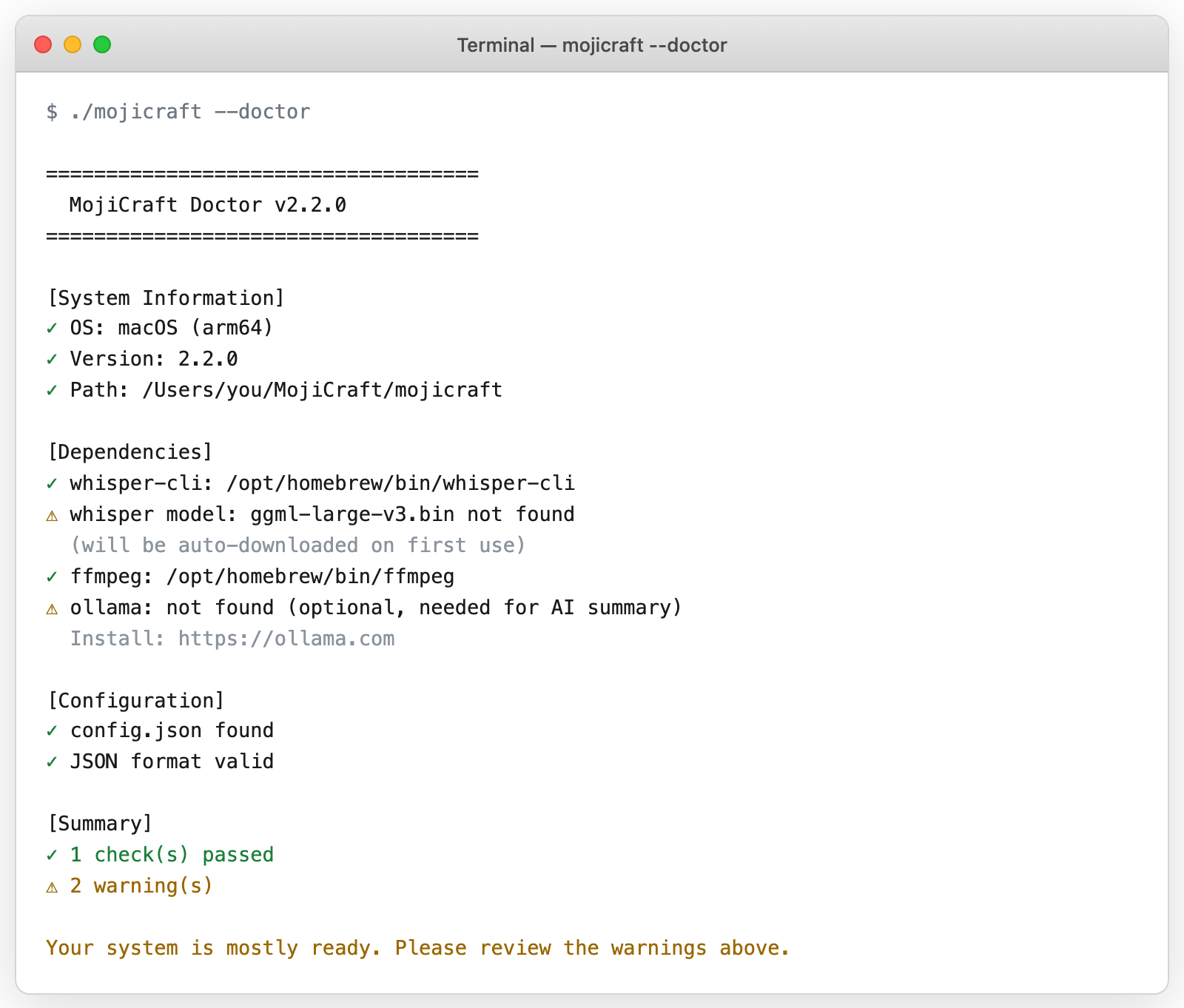This screenshot has width=1184, height=1008.
Task: Click the [Dependencies] section header
Action: tap(129, 451)
